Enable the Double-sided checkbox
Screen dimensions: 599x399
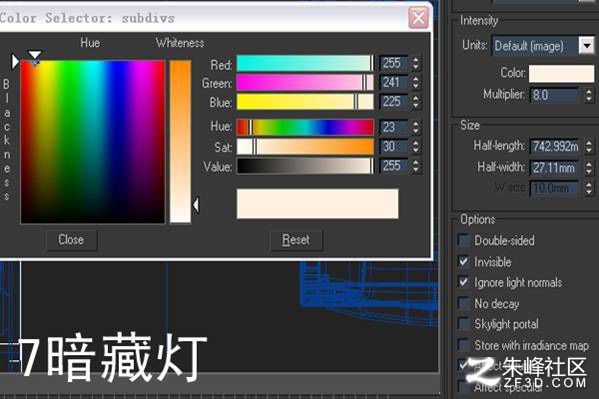point(463,240)
